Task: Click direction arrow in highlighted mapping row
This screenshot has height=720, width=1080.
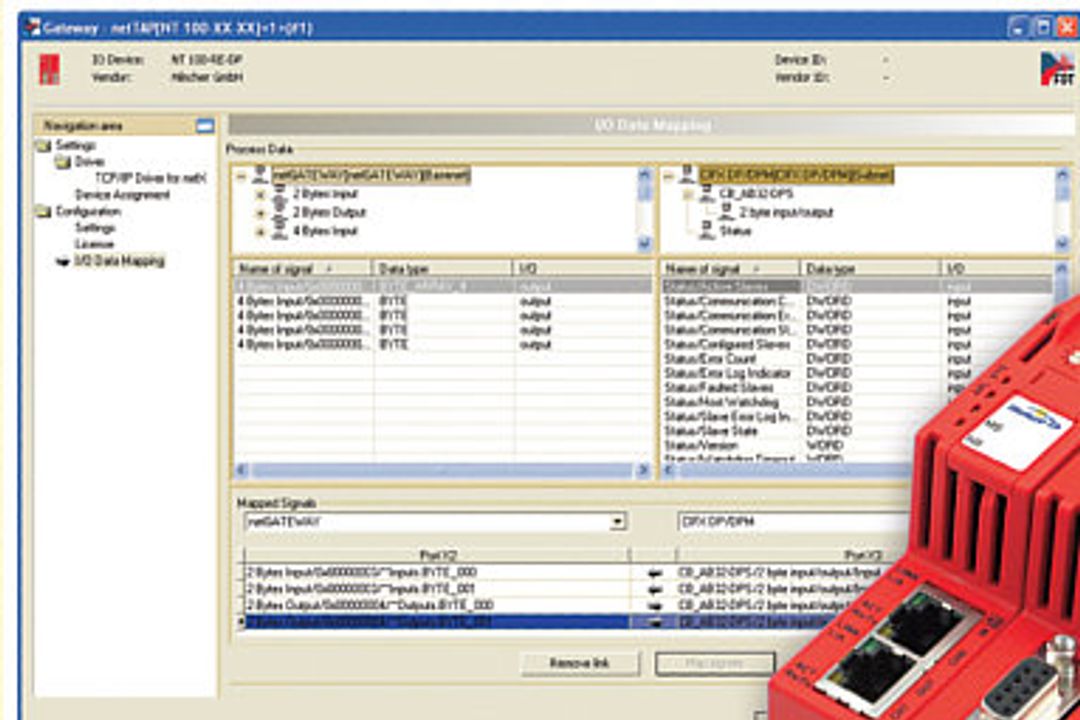Action: [x=654, y=623]
